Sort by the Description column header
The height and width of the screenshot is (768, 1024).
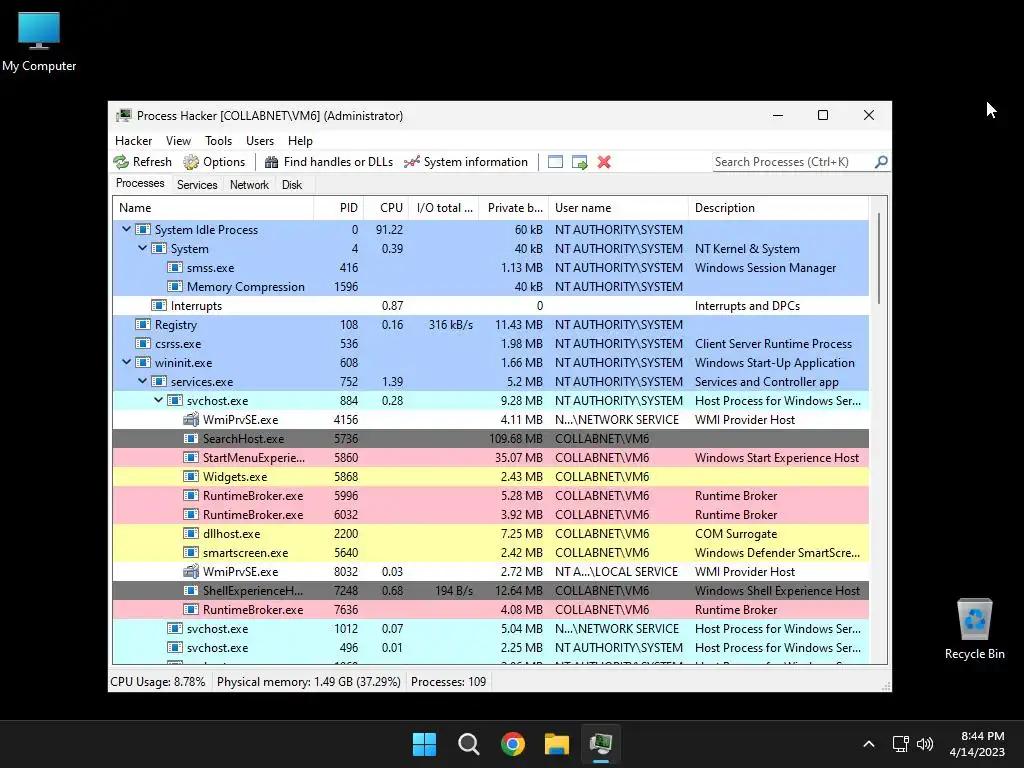click(x=778, y=208)
